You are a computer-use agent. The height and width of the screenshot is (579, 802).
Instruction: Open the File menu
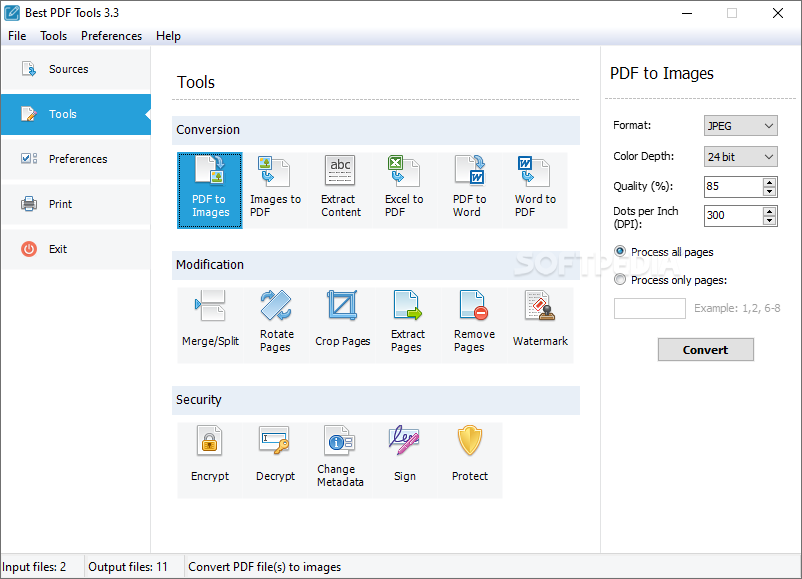17,36
